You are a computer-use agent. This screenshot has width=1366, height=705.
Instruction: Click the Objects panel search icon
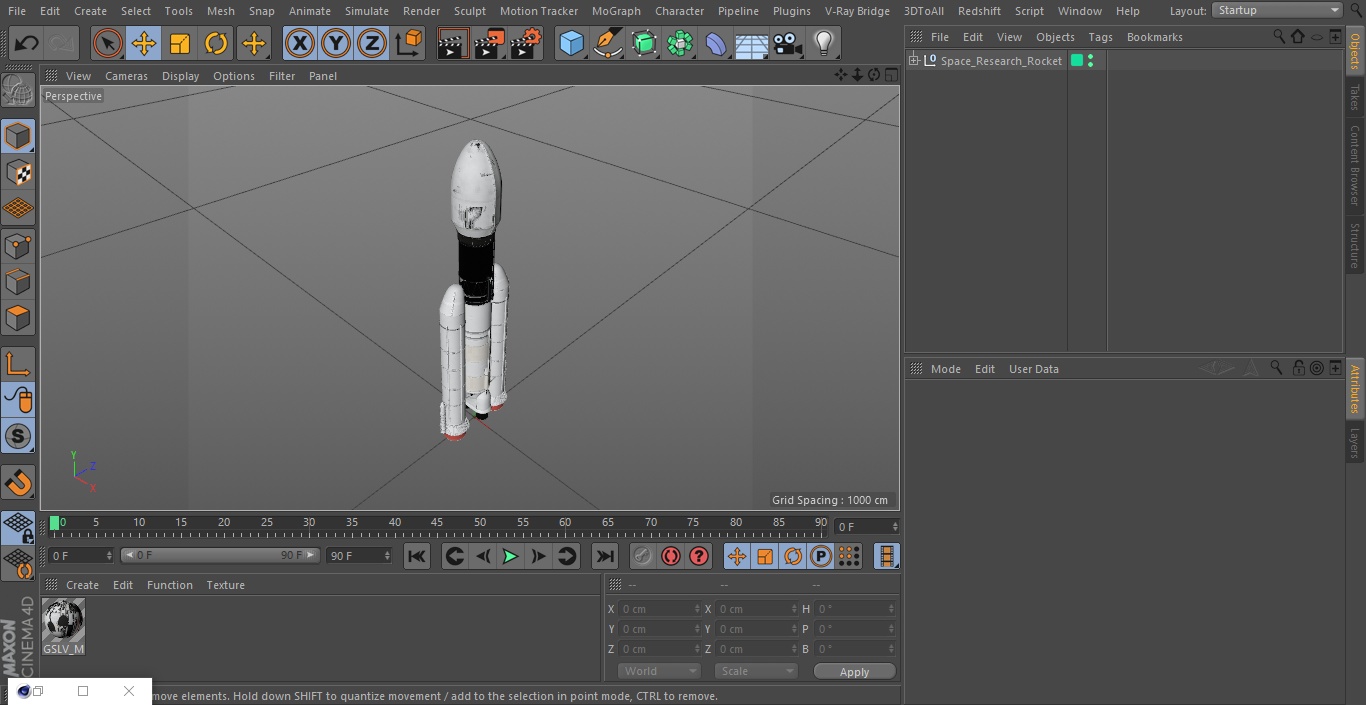(1279, 36)
